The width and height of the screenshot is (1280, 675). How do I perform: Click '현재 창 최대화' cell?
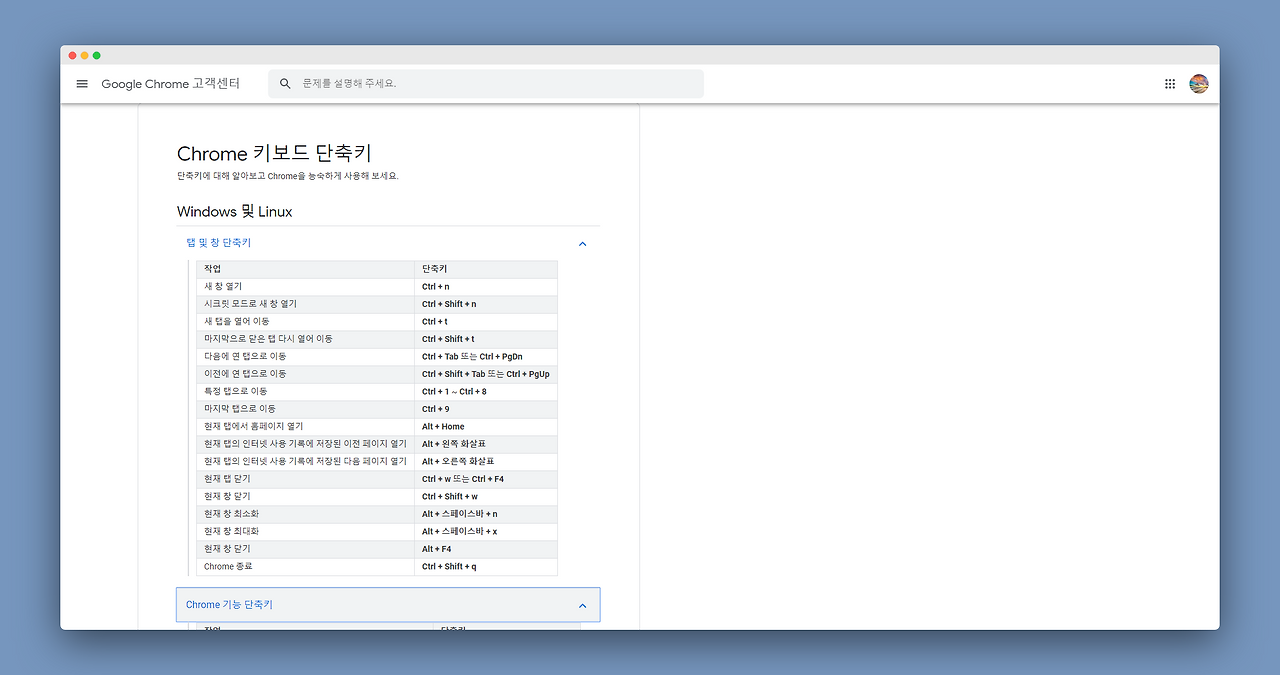(x=306, y=531)
